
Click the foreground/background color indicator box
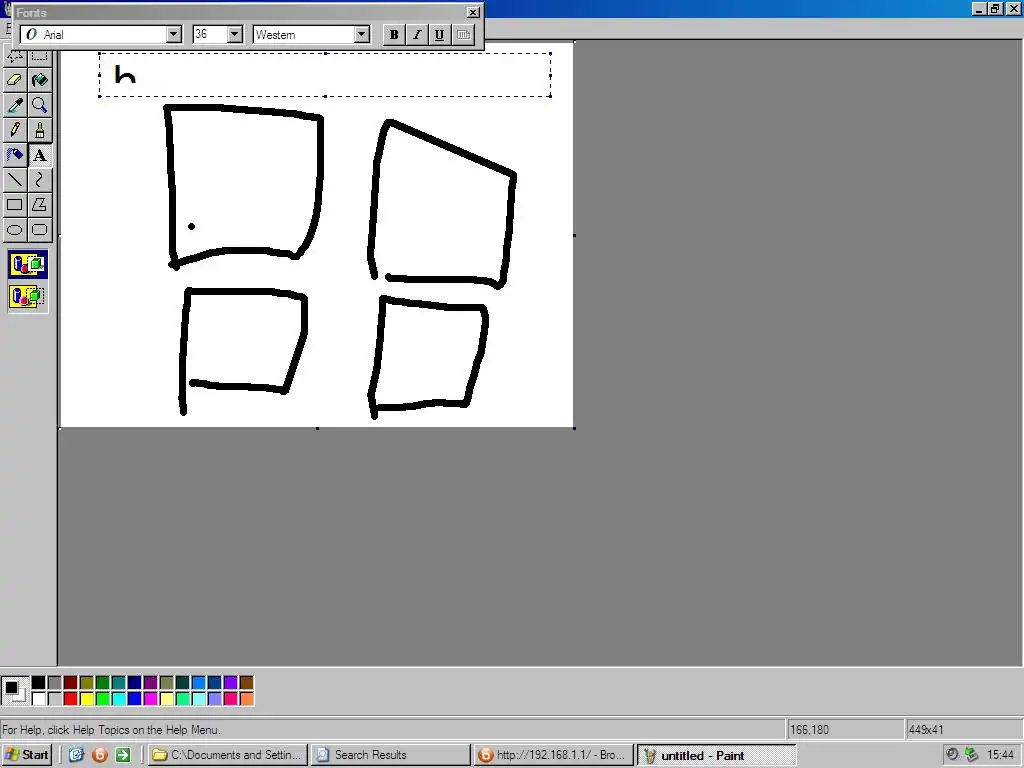coord(14,690)
